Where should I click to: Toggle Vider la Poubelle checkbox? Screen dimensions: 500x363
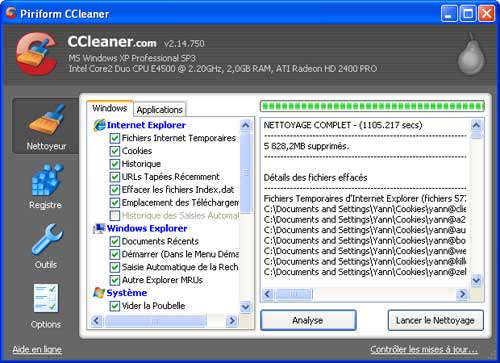pos(115,306)
